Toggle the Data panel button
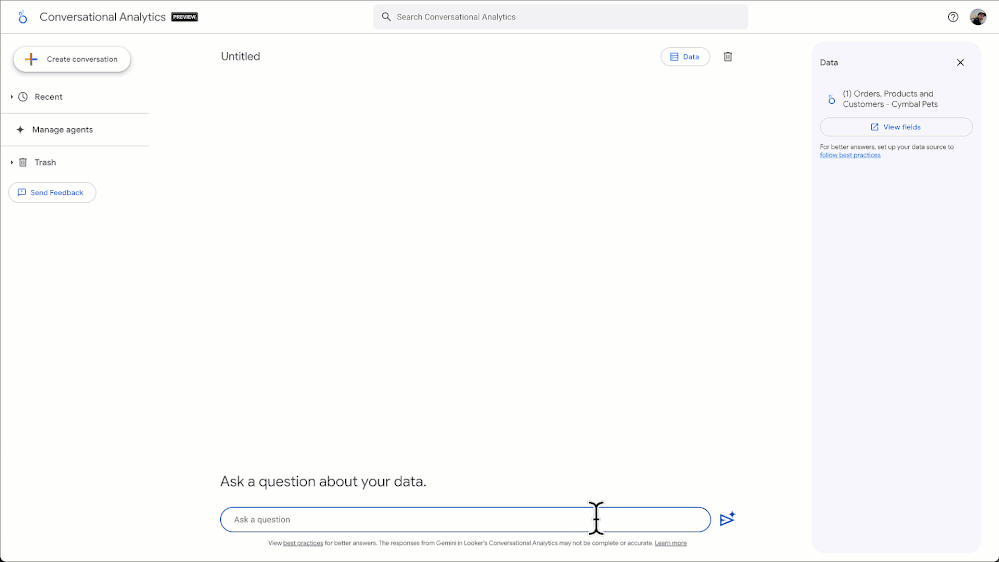Viewport: 999px width, 562px height. (685, 57)
